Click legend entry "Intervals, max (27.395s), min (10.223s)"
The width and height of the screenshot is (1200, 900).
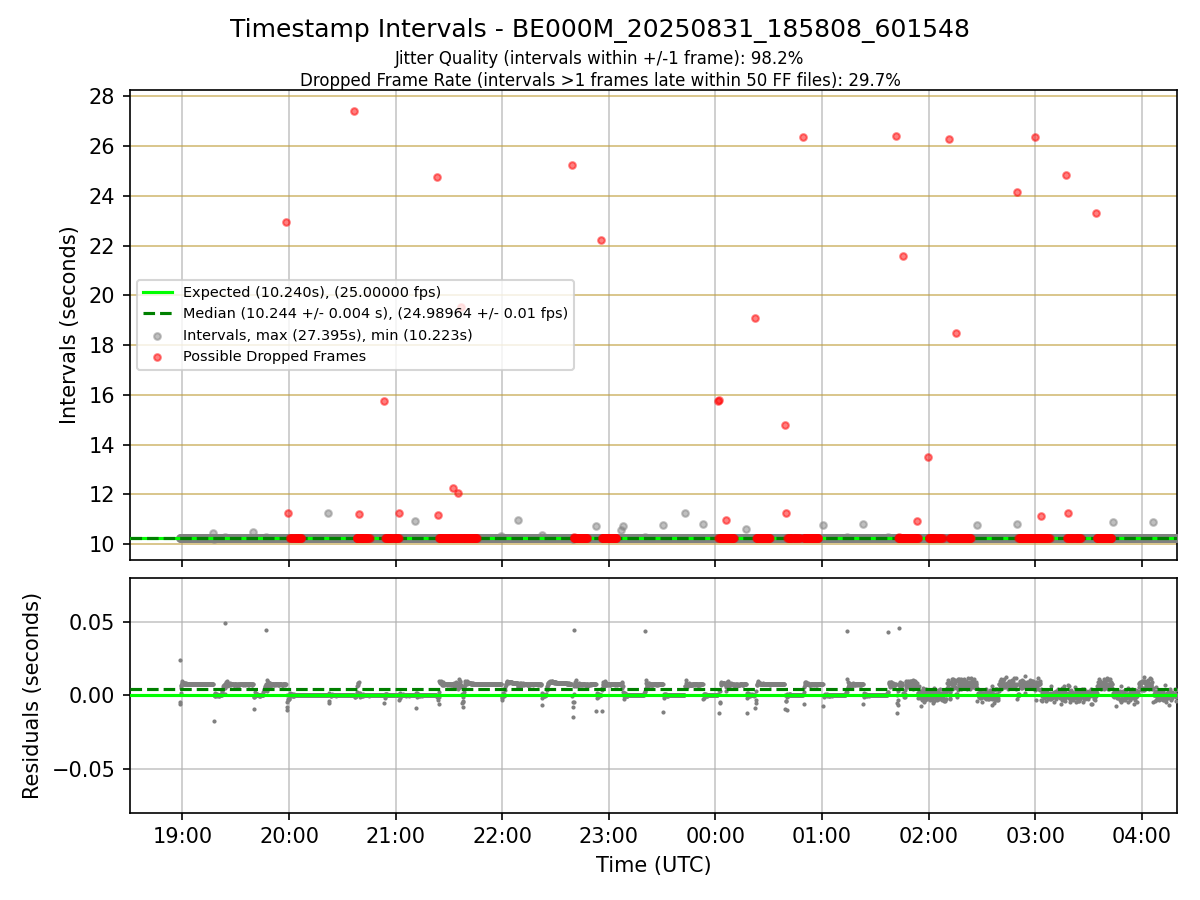(328, 335)
